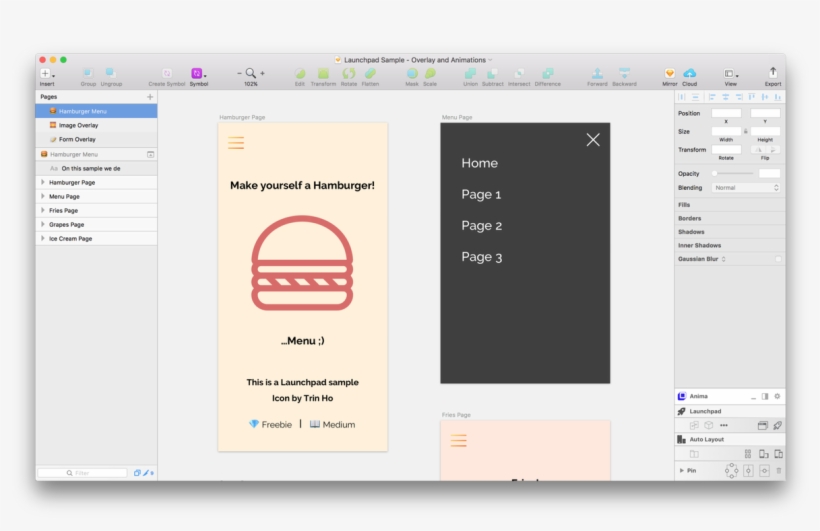
Task: Click Page 2 in the menu artboard
Action: 482,226
